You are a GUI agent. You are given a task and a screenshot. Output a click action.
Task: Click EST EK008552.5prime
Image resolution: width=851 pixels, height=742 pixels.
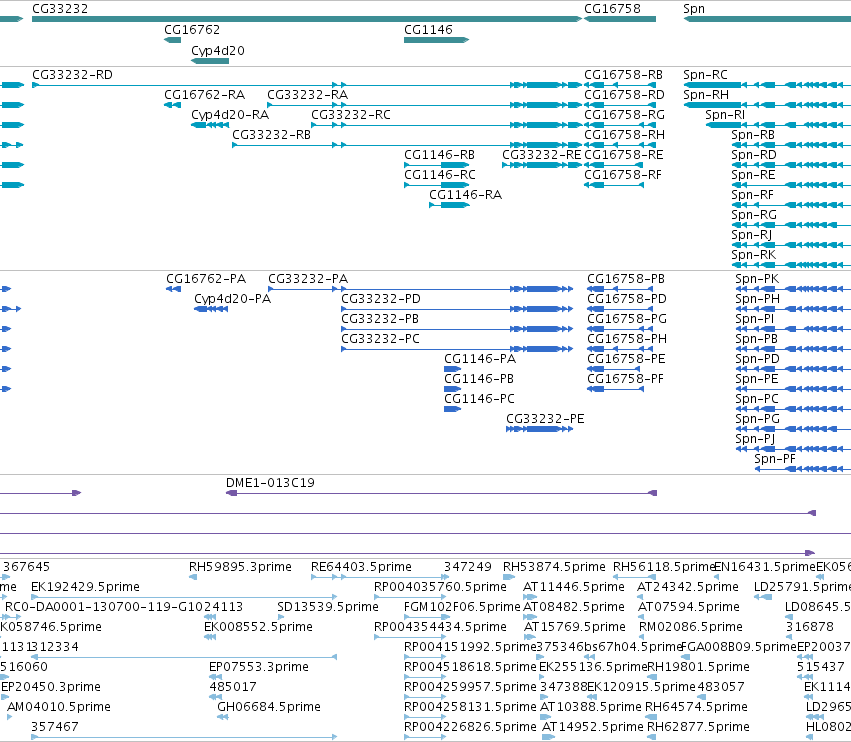coord(258,627)
